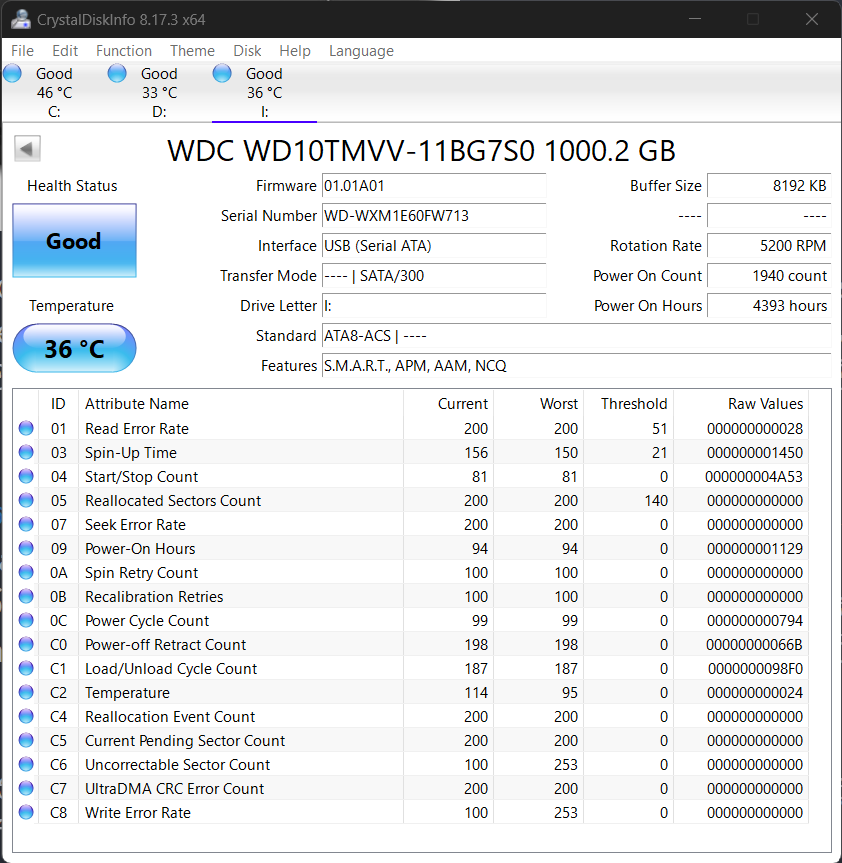This screenshot has width=842, height=863.
Task: Click the Good 46 °C C: drive tab
Action: 54,92
